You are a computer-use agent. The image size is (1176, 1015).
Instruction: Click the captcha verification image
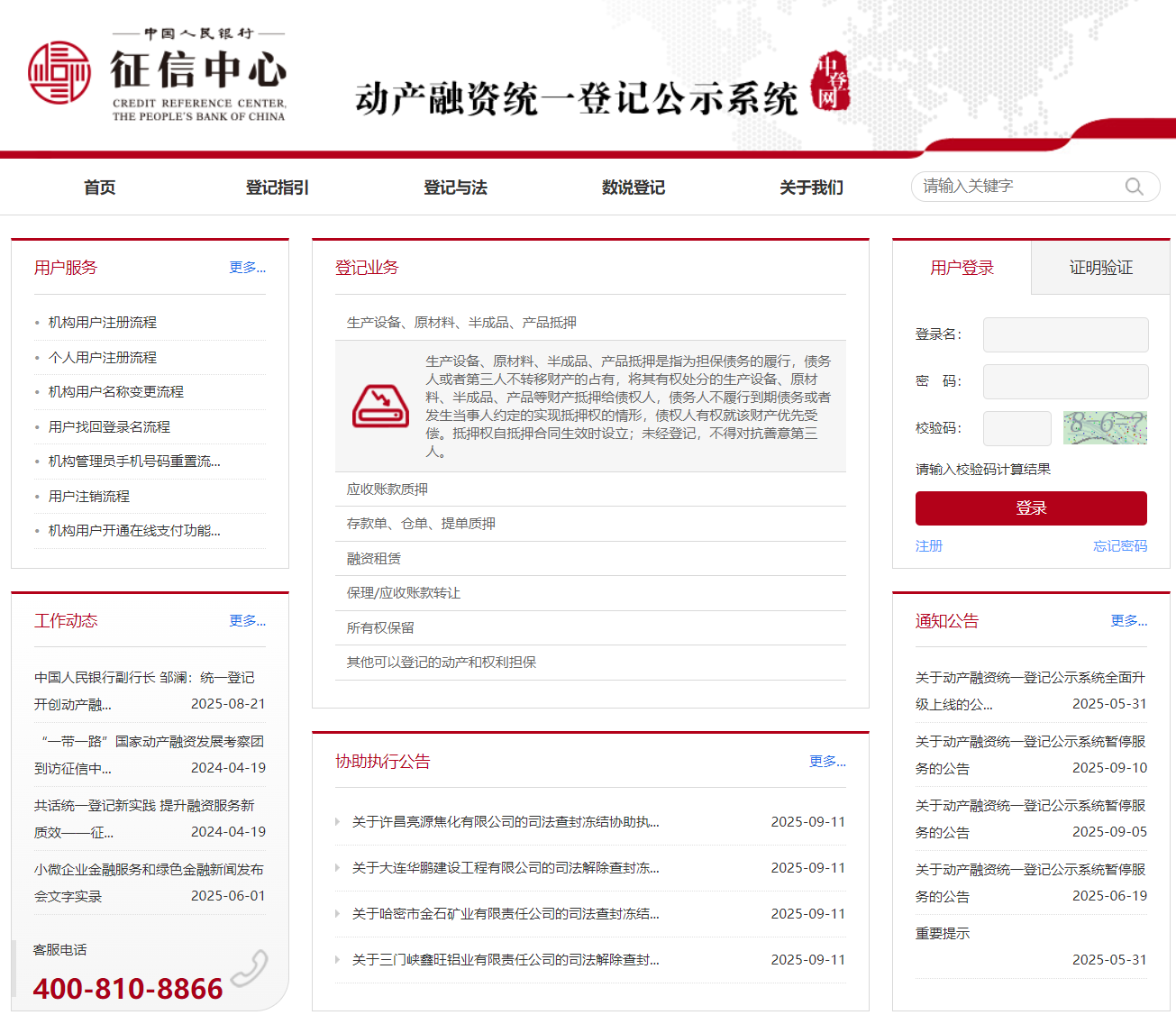tap(1105, 428)
